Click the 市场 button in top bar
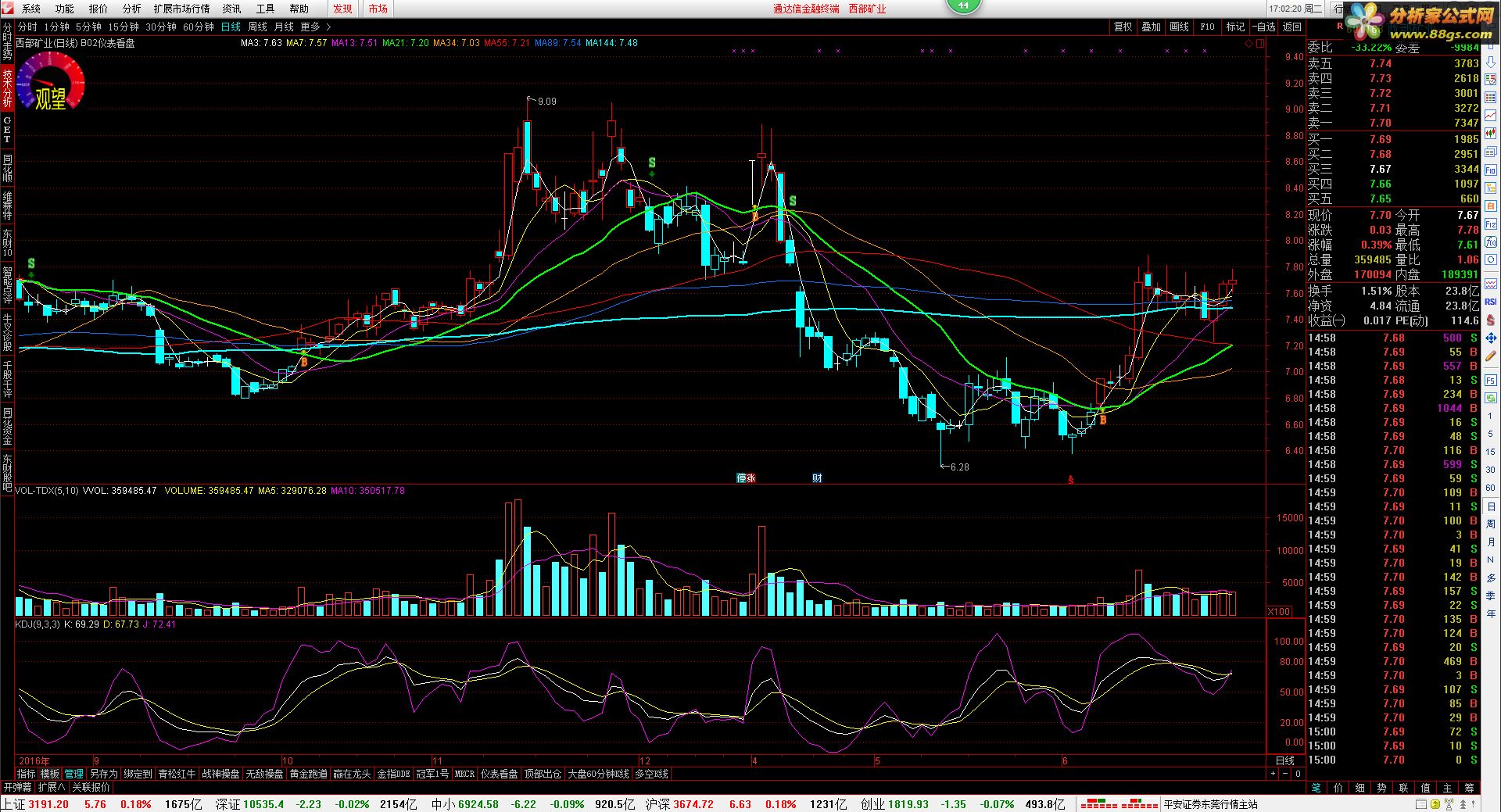1501x812 pixels. click(x=378, y=9)
